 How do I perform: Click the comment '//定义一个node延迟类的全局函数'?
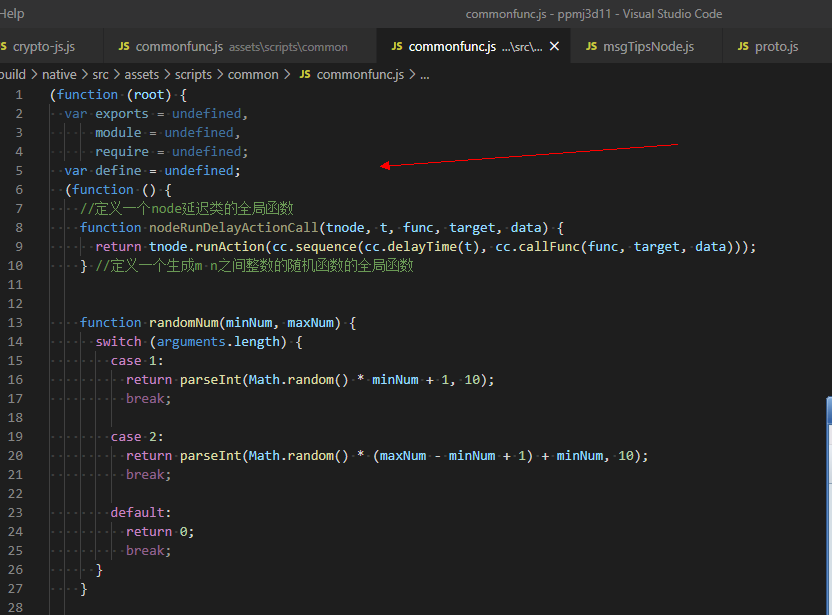[x=187, y=209]
